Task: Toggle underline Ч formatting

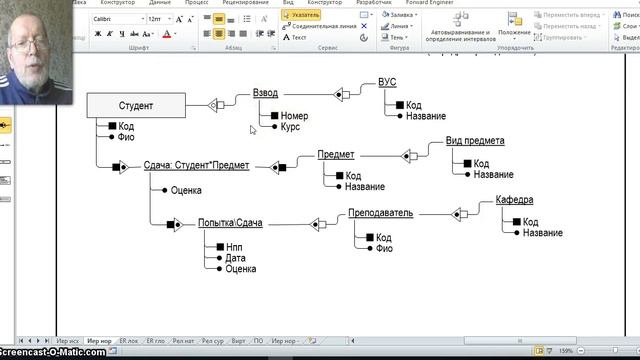Action: coord(122,34)
